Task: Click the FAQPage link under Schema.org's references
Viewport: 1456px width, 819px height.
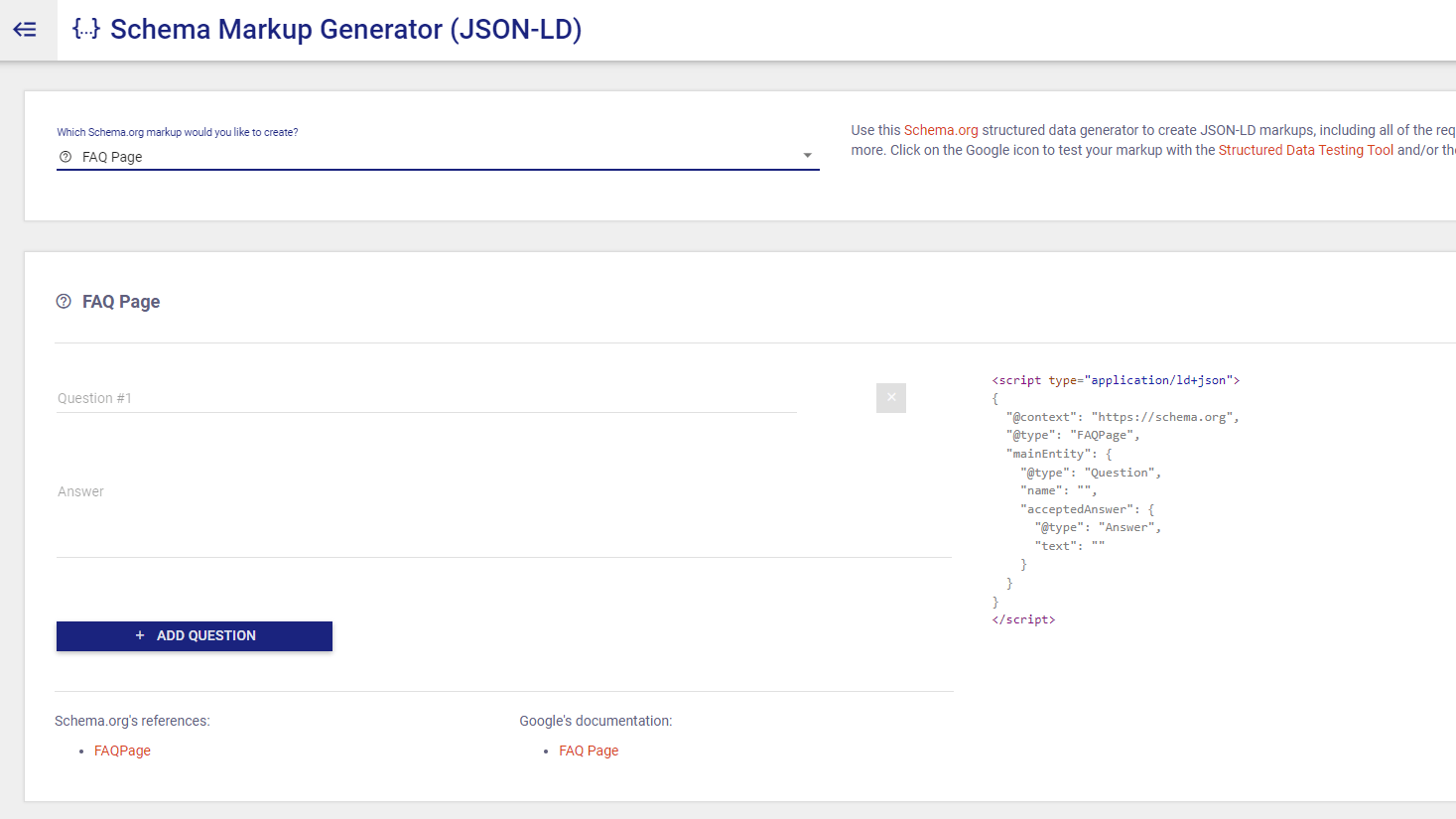Action: click(122, 751)
